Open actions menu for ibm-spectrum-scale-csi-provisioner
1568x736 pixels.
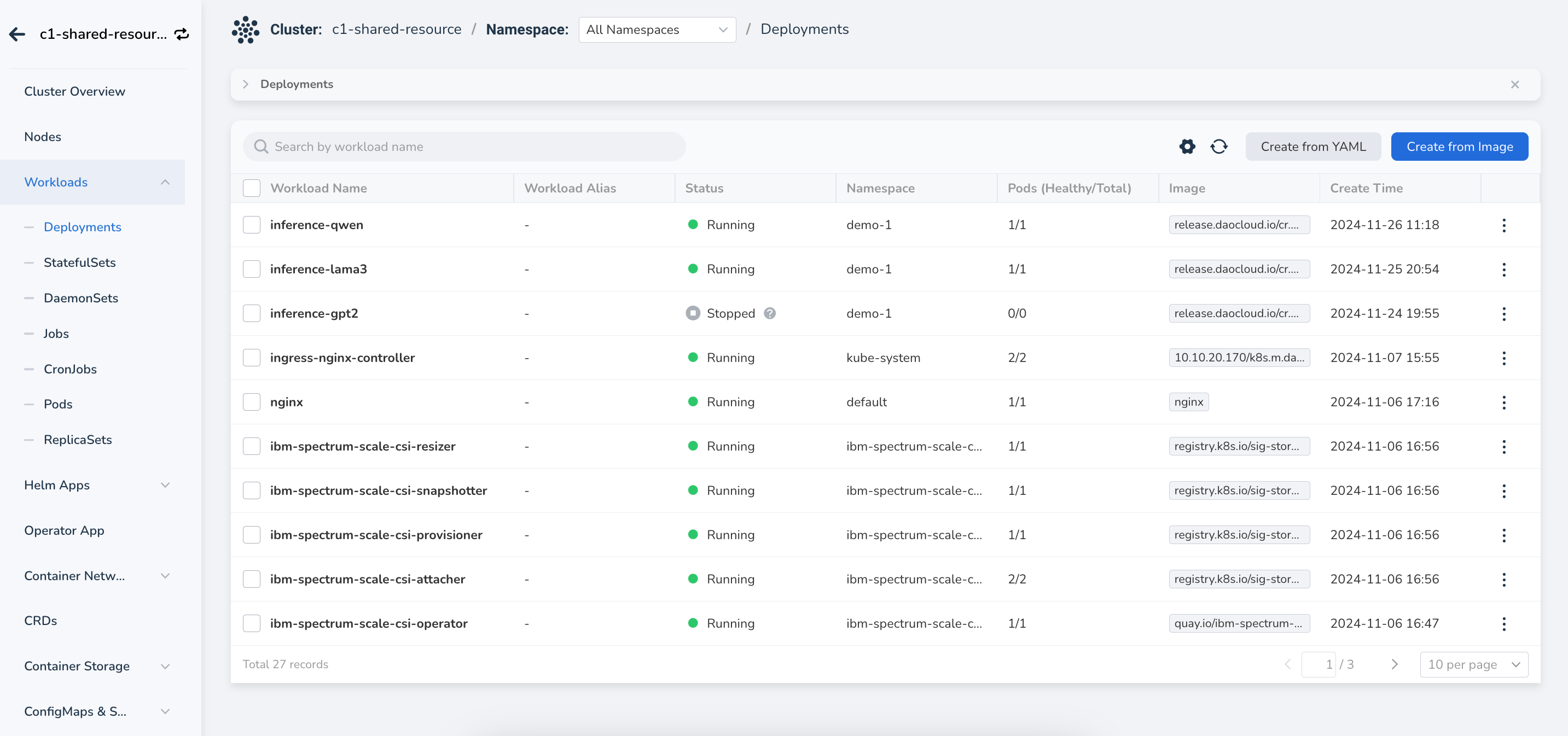(x=1503, y=535)
